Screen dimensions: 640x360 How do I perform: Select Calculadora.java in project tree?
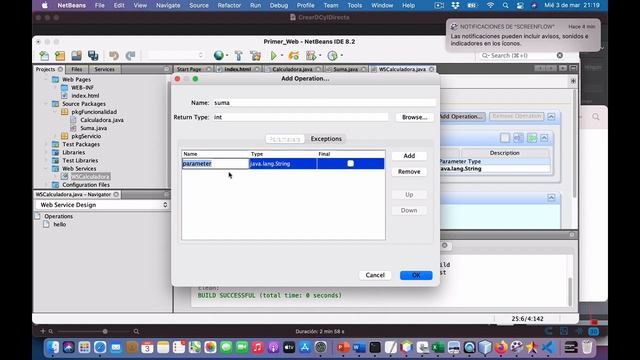(102, 120)
